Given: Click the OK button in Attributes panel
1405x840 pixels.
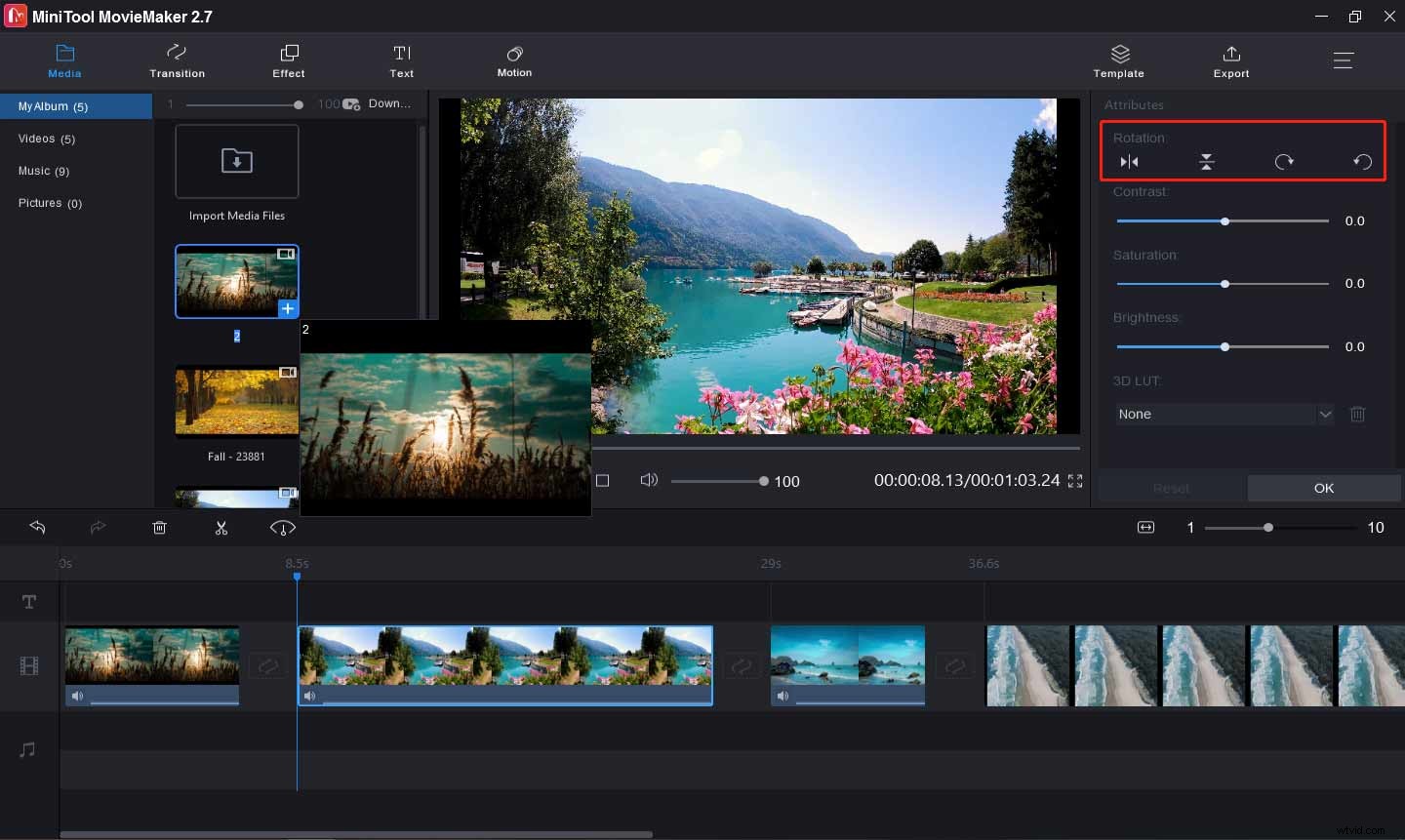Looking at the screenshot, I should click(x=1323, y=488).
